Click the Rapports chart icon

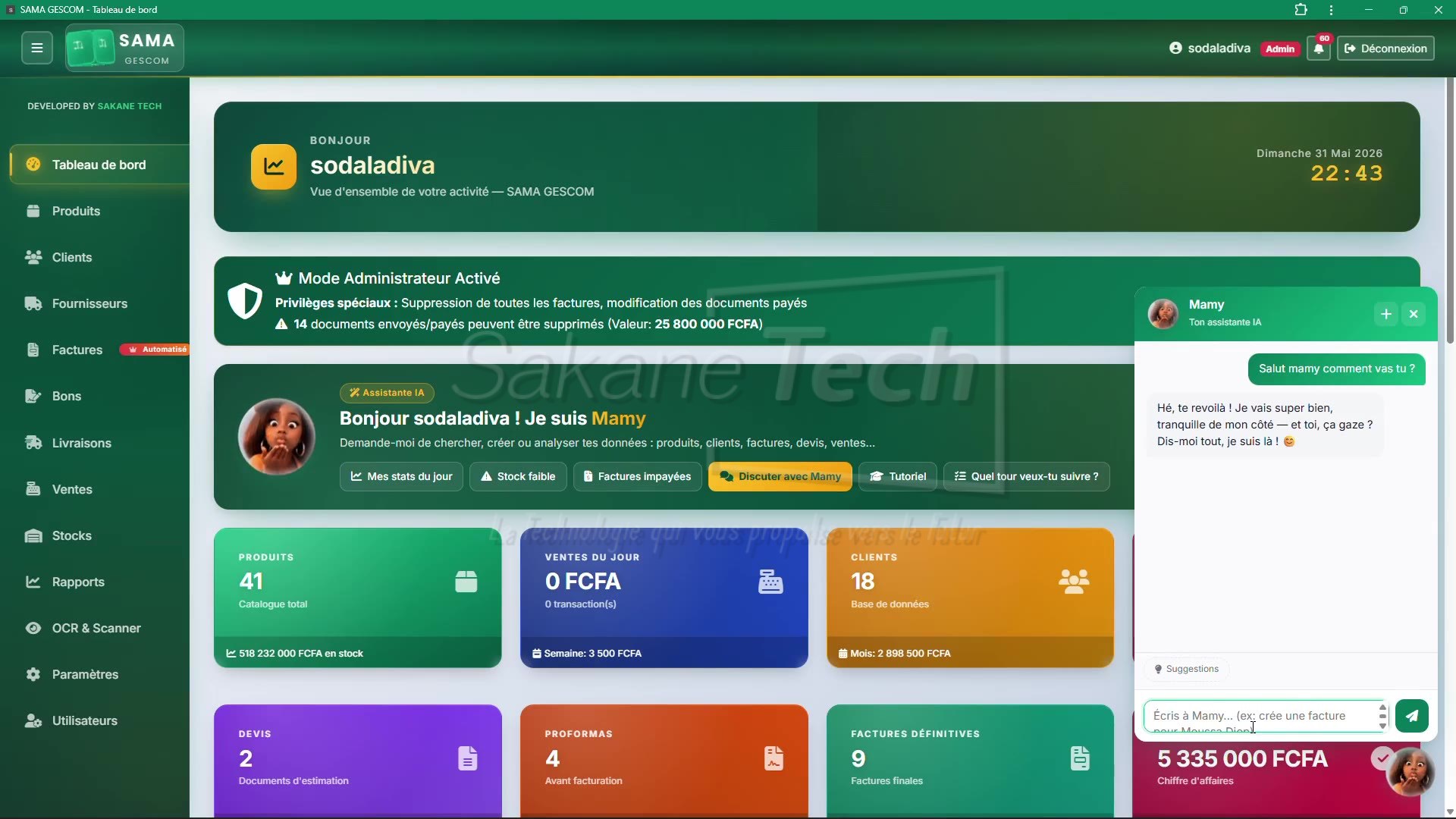pyautogui.click(x=33, y=582)
